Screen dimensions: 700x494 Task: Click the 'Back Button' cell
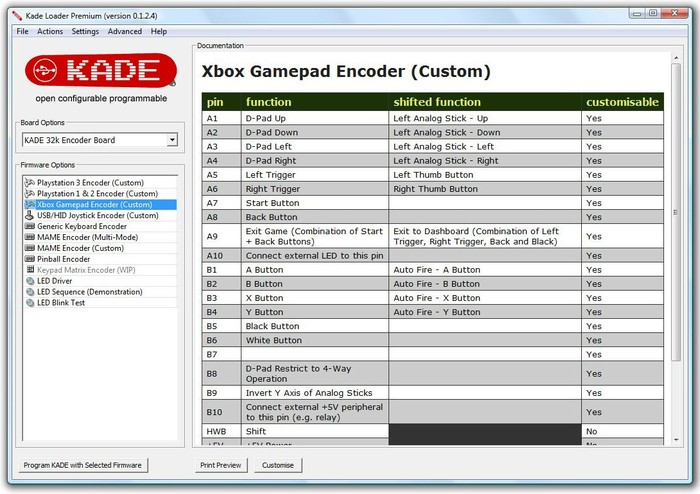click(315, 217)
